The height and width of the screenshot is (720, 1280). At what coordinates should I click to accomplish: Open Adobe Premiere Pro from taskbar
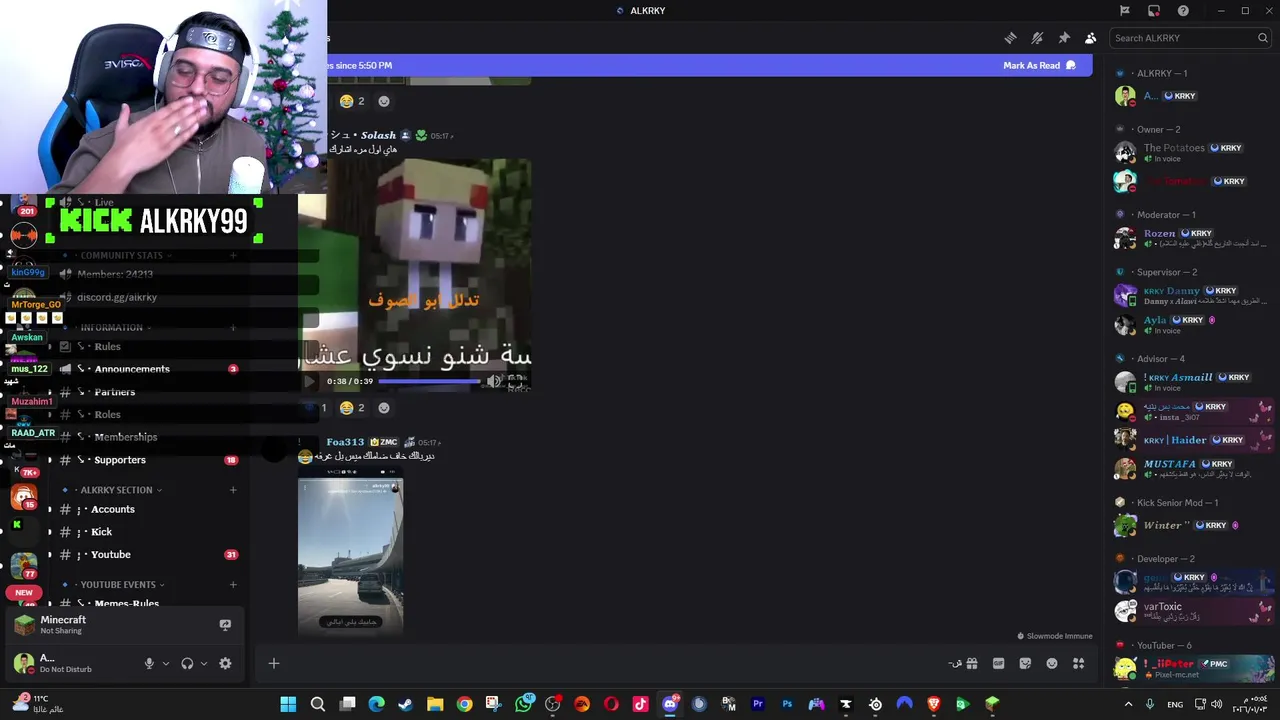(x=758, y=704)
